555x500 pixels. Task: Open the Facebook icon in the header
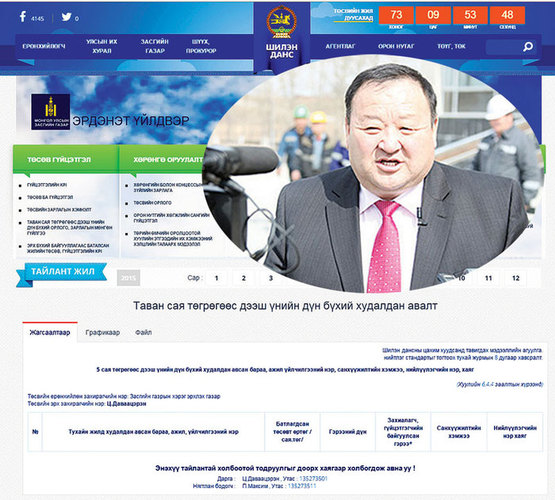23,17
